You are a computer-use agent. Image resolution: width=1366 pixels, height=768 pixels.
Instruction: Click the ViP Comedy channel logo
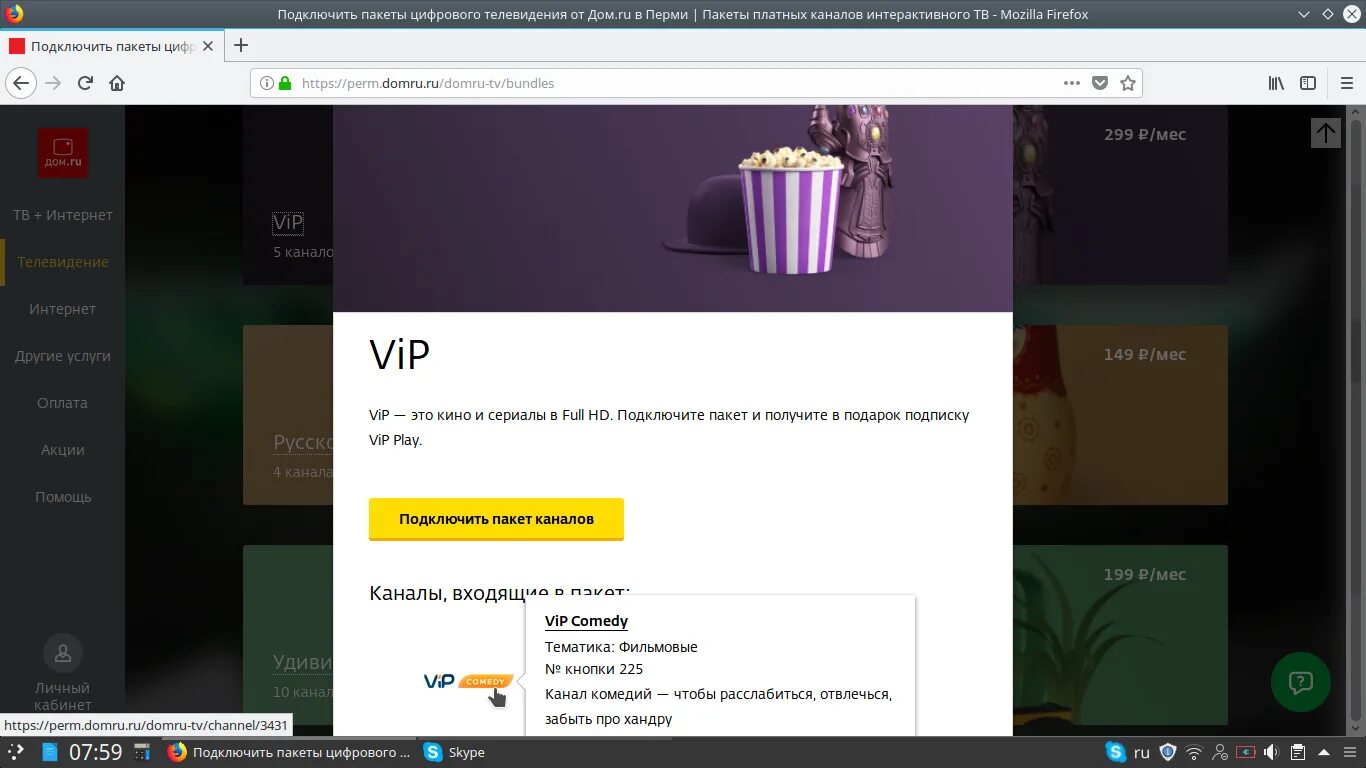[468, 681]
